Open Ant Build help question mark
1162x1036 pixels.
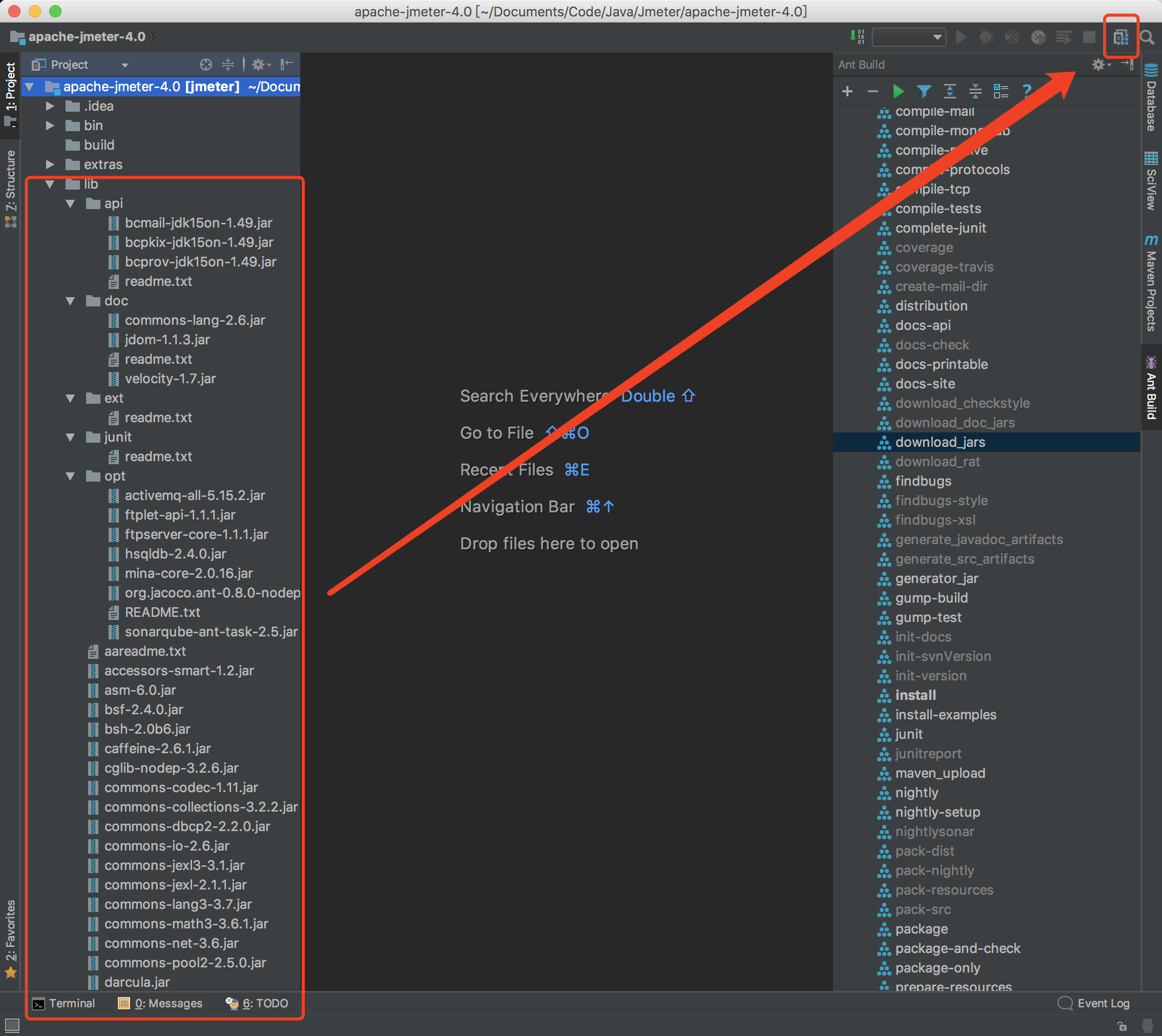(x=1027, y=91)
